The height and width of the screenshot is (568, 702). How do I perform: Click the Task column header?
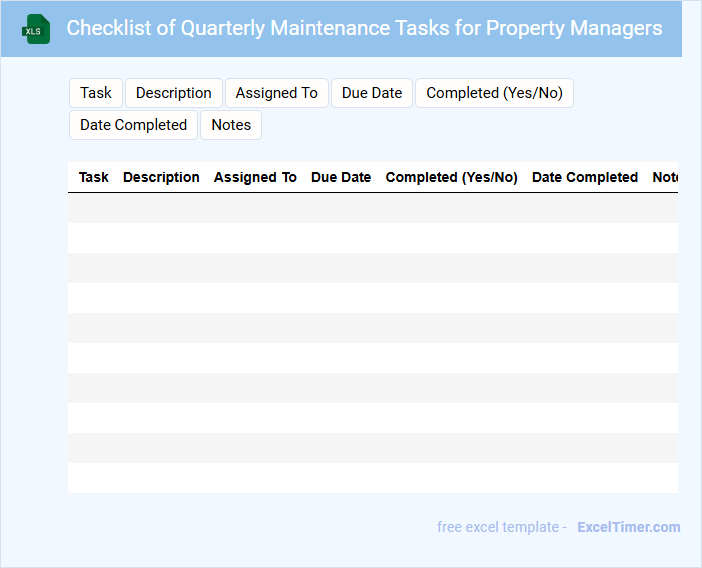tap(94, 177)
